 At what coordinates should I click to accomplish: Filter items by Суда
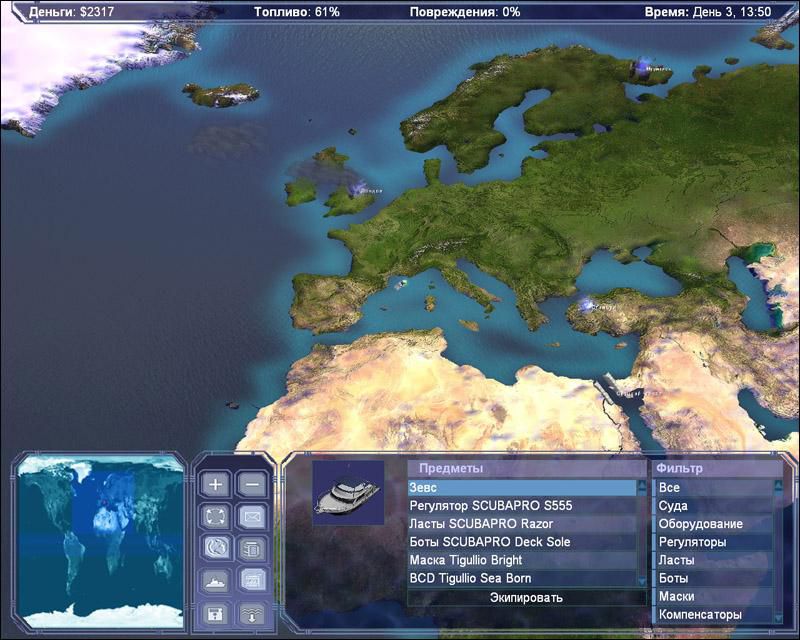coord(711,506)
